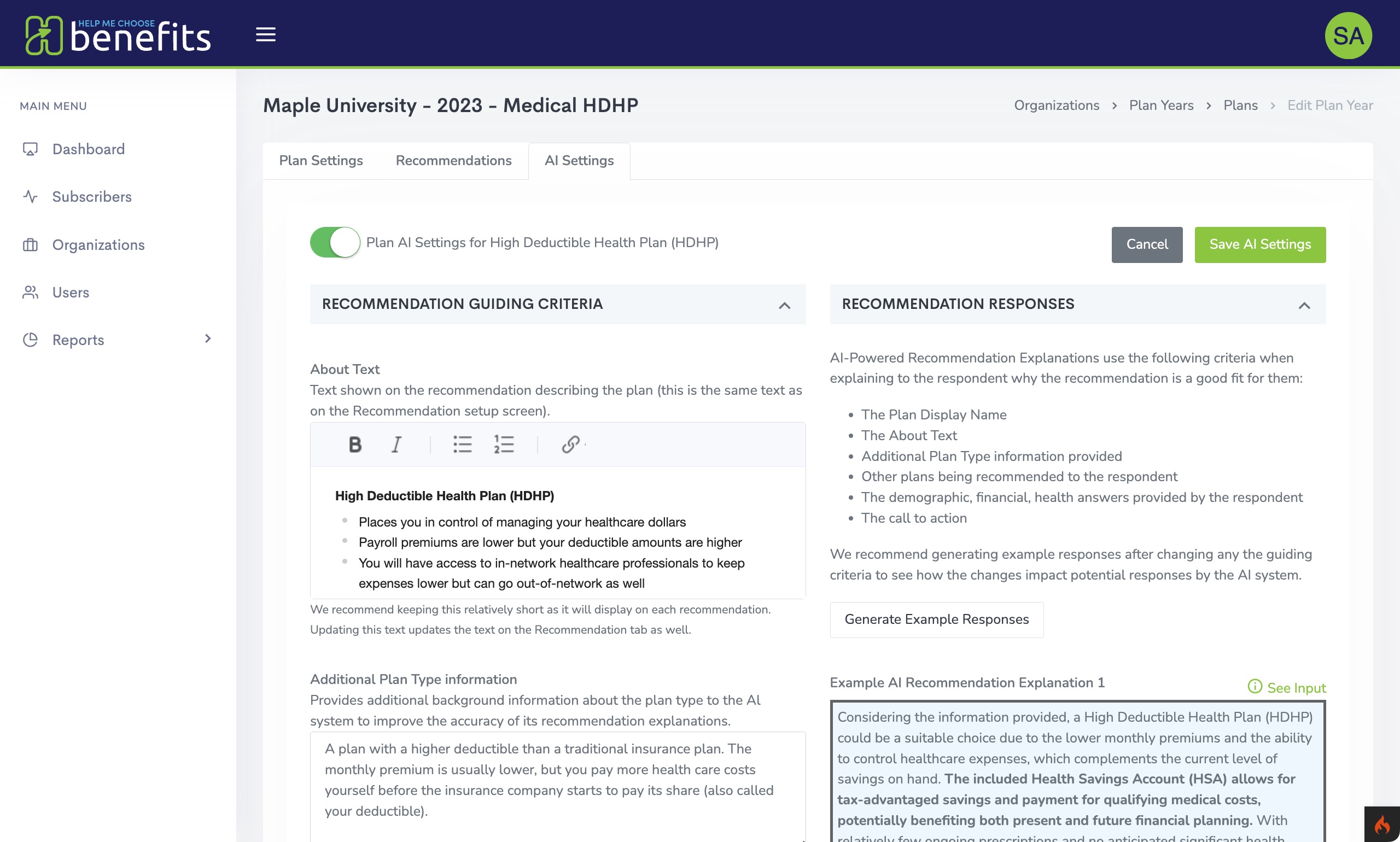1400x842 pixels.
Task: Click the Reports pie chart icon
Action: [30, 340]
